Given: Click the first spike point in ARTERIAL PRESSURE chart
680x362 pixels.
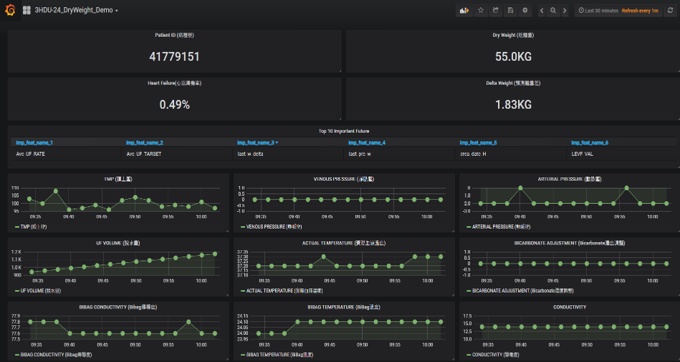Looking at the screenshot, I should point(520,188).
